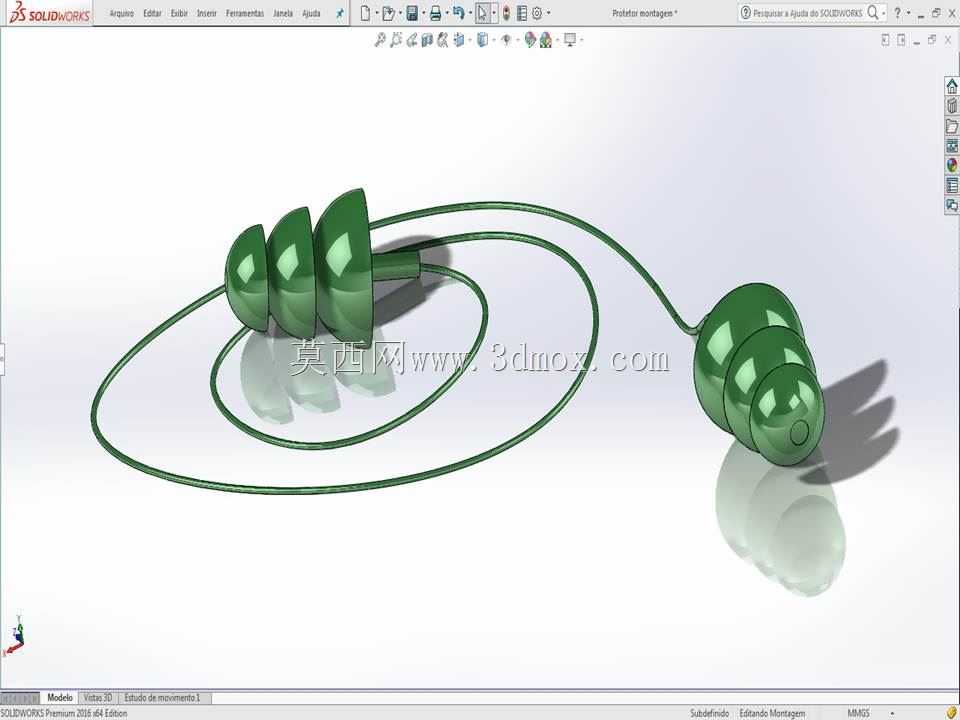
Task: Expand the Select tool dropdown arrow
Action: (x=494, y=13)
